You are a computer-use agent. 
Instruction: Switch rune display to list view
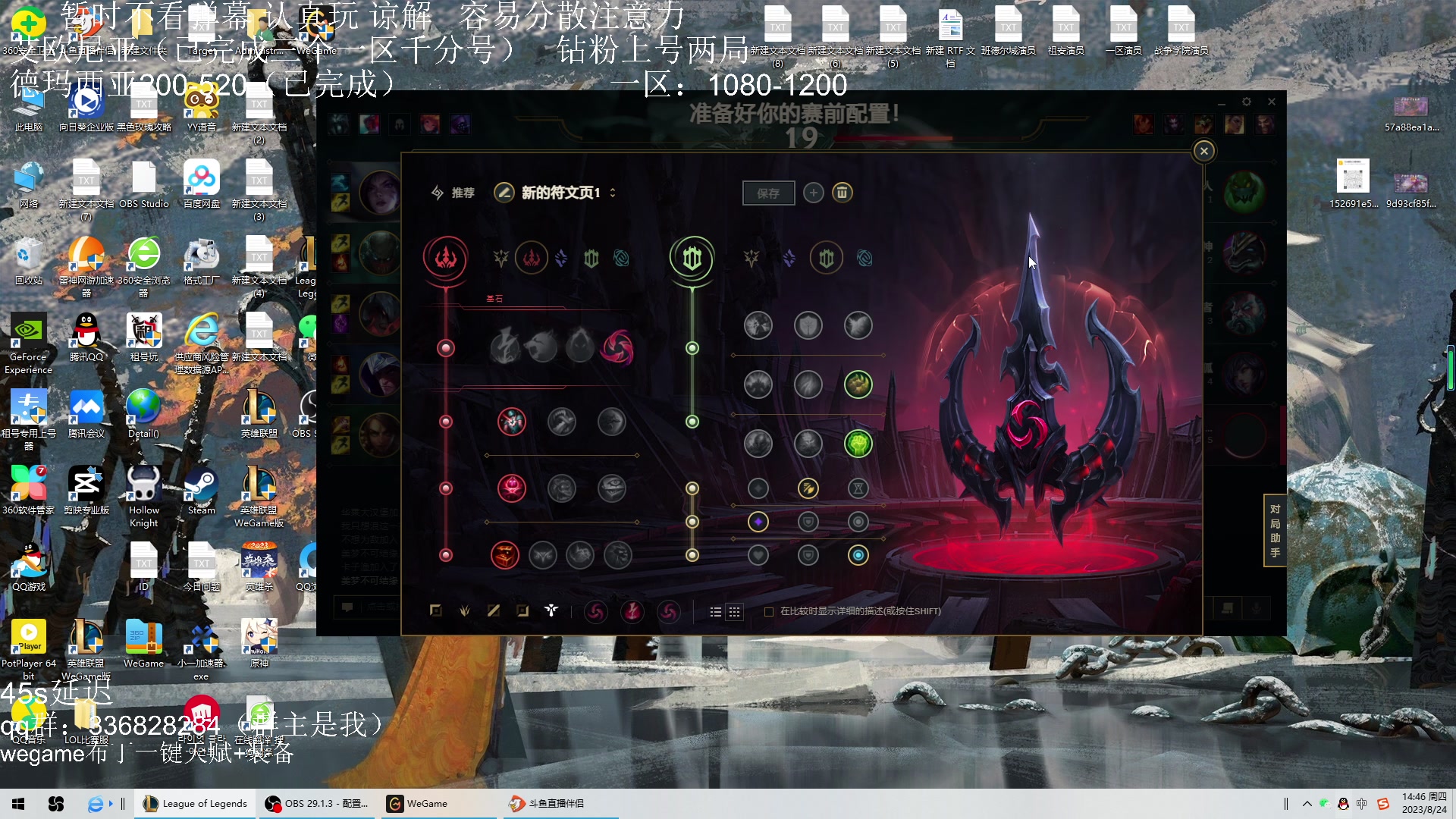coord(716,612)
